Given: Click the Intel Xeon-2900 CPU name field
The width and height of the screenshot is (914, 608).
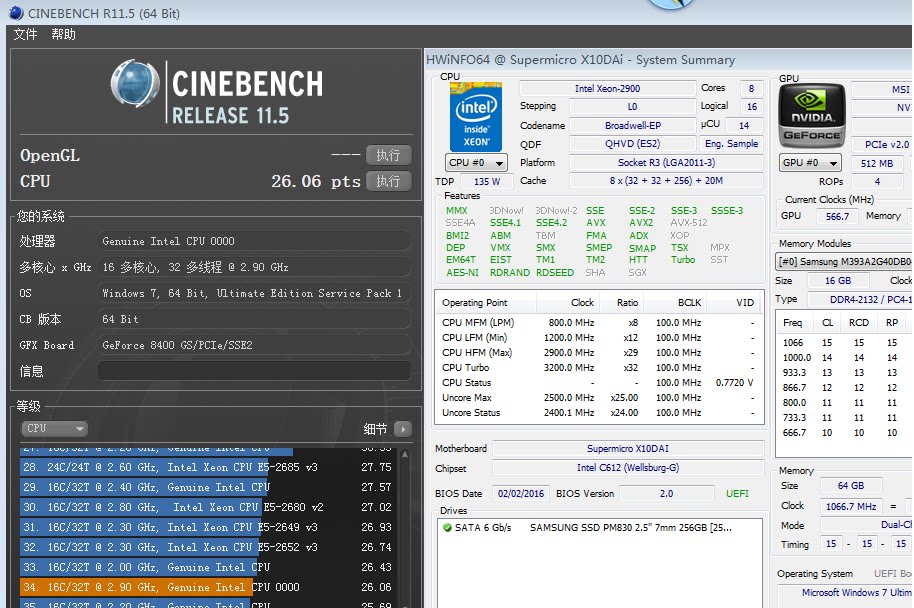Looking at the screenshot, I should [x=607, y=89].
